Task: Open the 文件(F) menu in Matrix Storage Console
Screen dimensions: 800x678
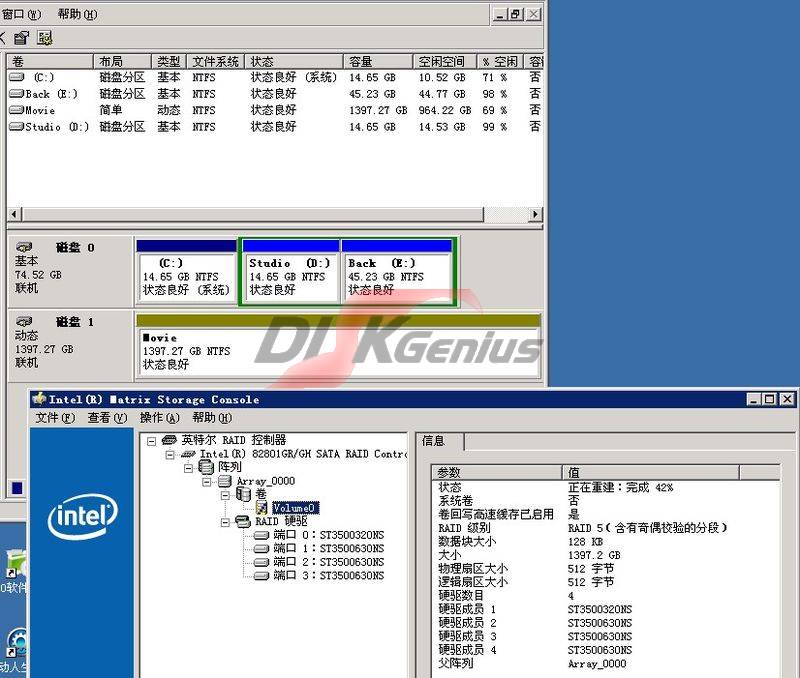Action: point(55,418)
